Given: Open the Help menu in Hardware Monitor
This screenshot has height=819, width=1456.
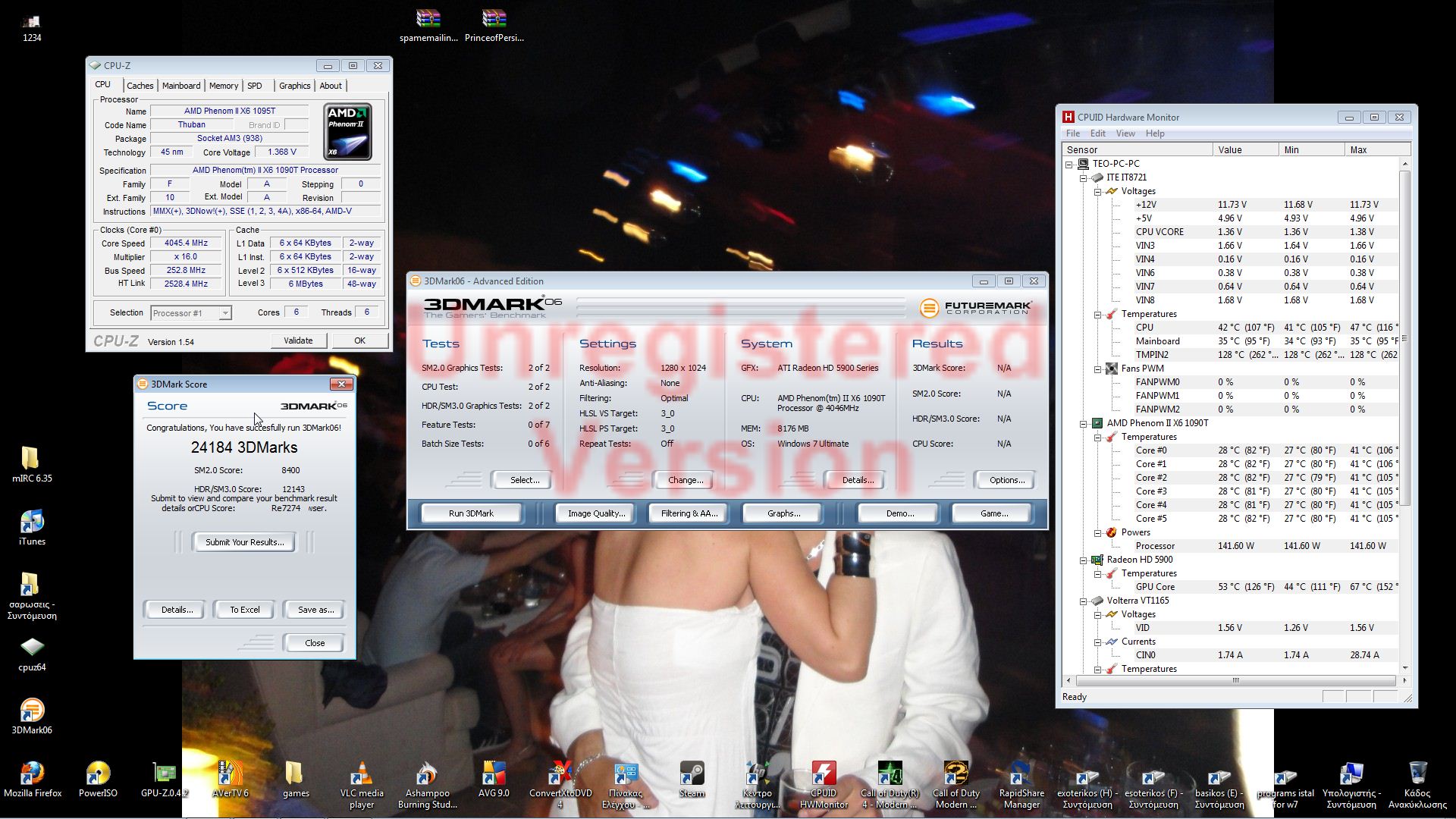Looking at the screenshot, I should pyautogui.click(x=1155, y=133).
